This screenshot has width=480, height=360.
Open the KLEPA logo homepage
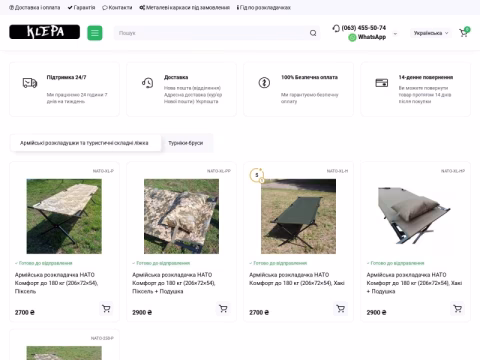pyautogui.click(x=44, y=32)
